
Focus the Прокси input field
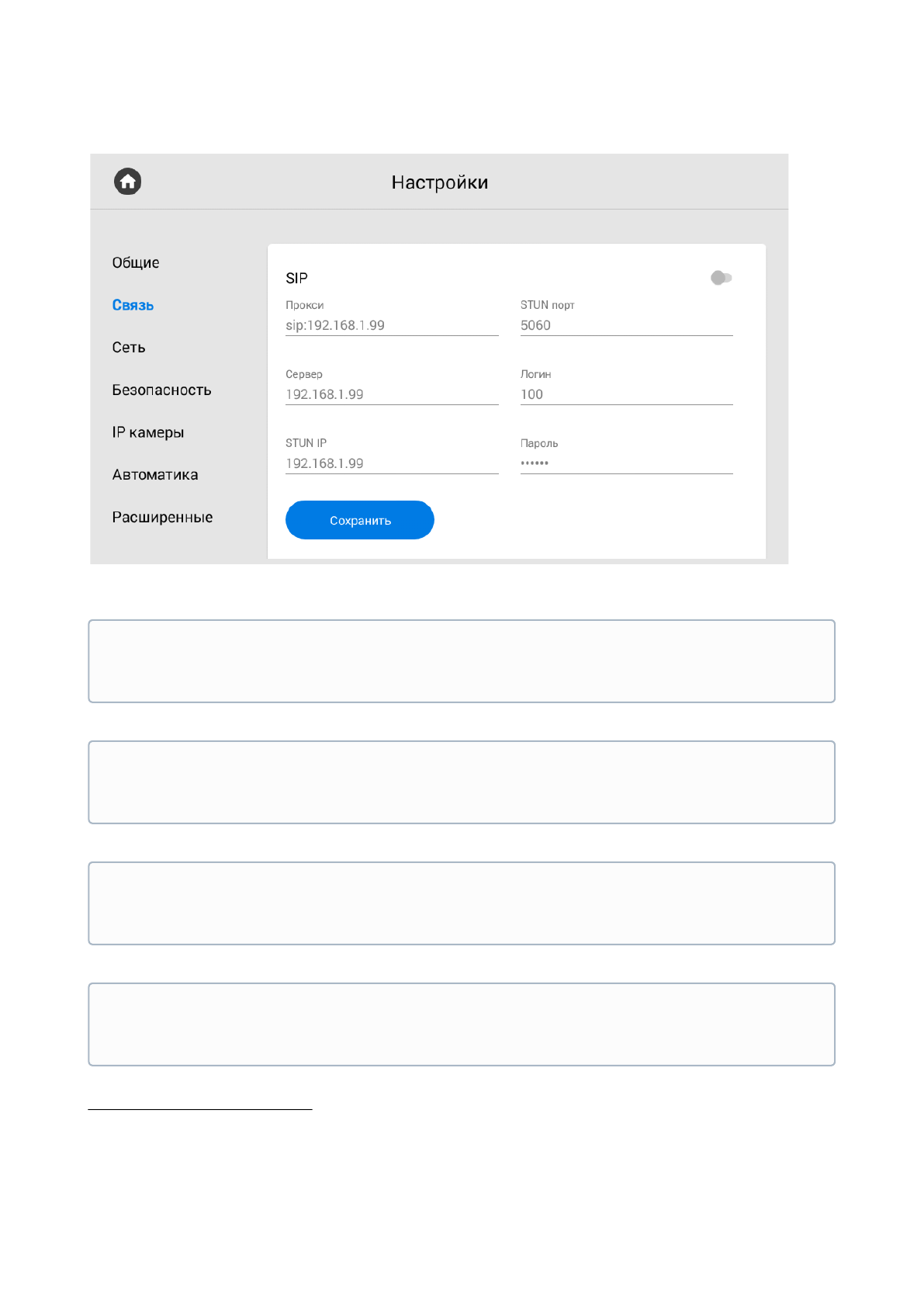click(x=391, y=326)
